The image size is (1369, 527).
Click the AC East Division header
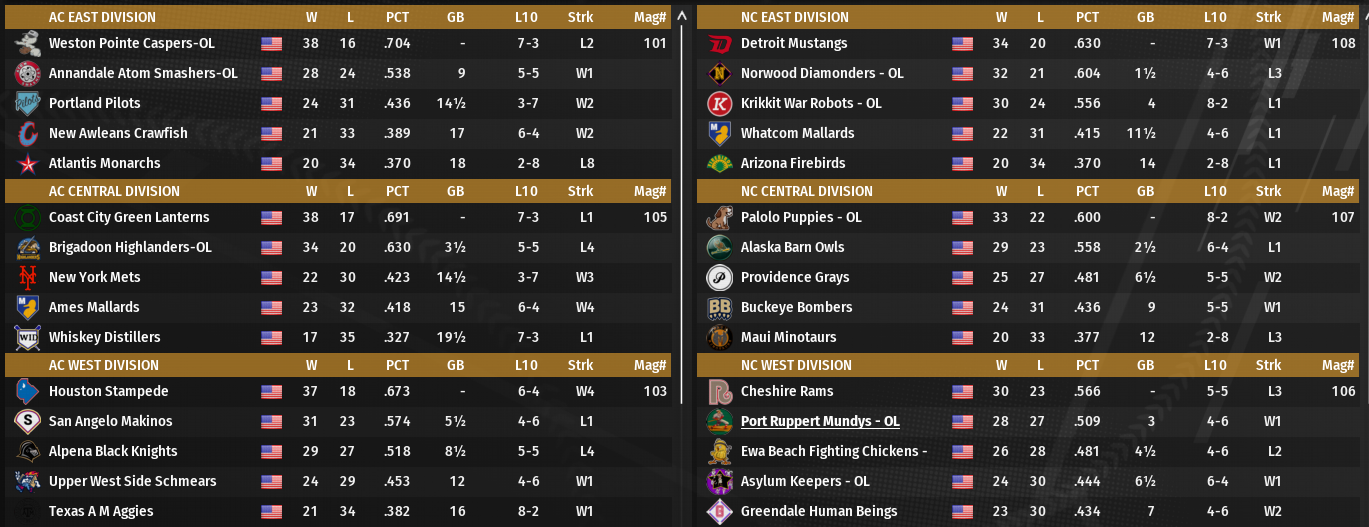[102, 17]
